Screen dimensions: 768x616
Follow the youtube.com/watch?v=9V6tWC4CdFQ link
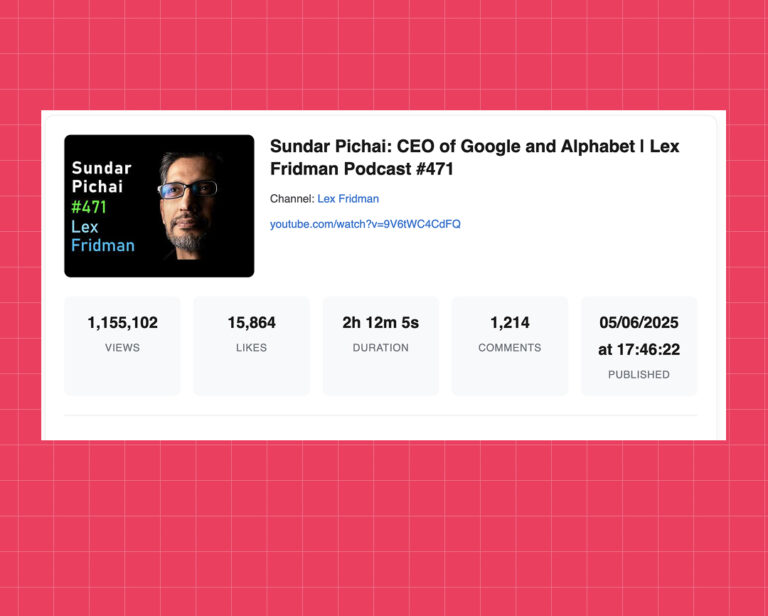click(365, 224)
